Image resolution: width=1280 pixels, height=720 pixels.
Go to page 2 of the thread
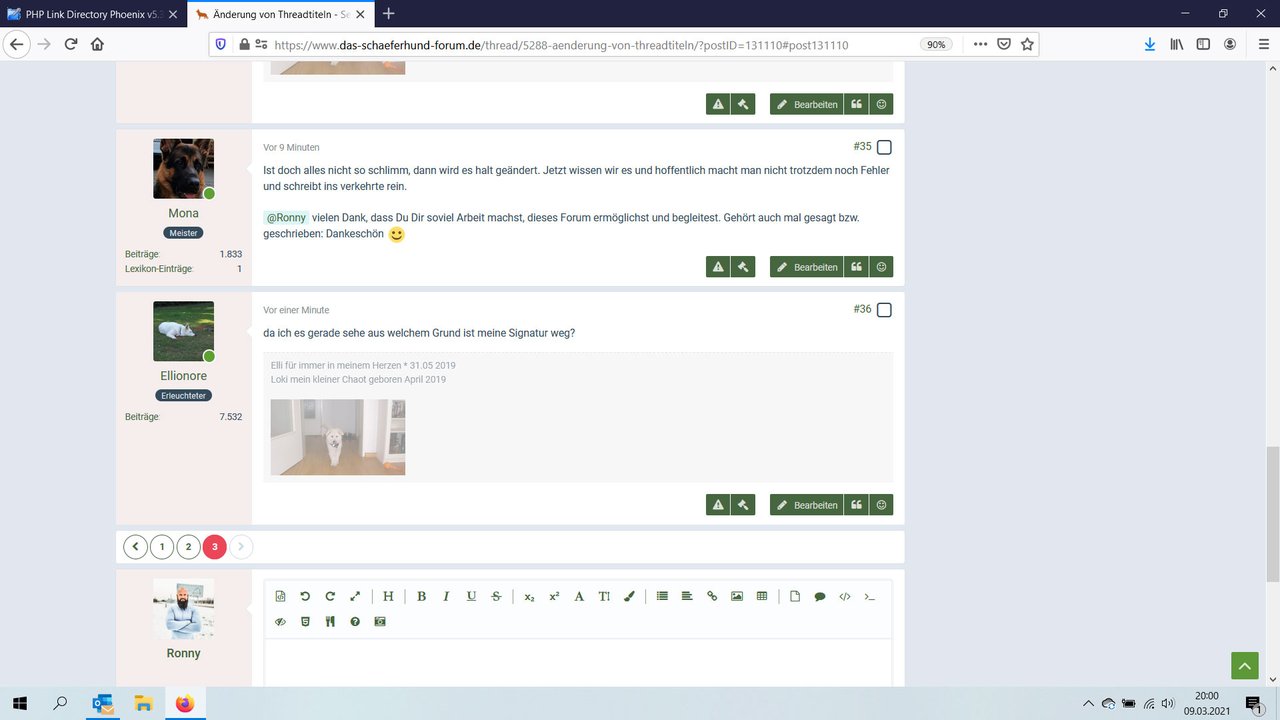point(188,547)
